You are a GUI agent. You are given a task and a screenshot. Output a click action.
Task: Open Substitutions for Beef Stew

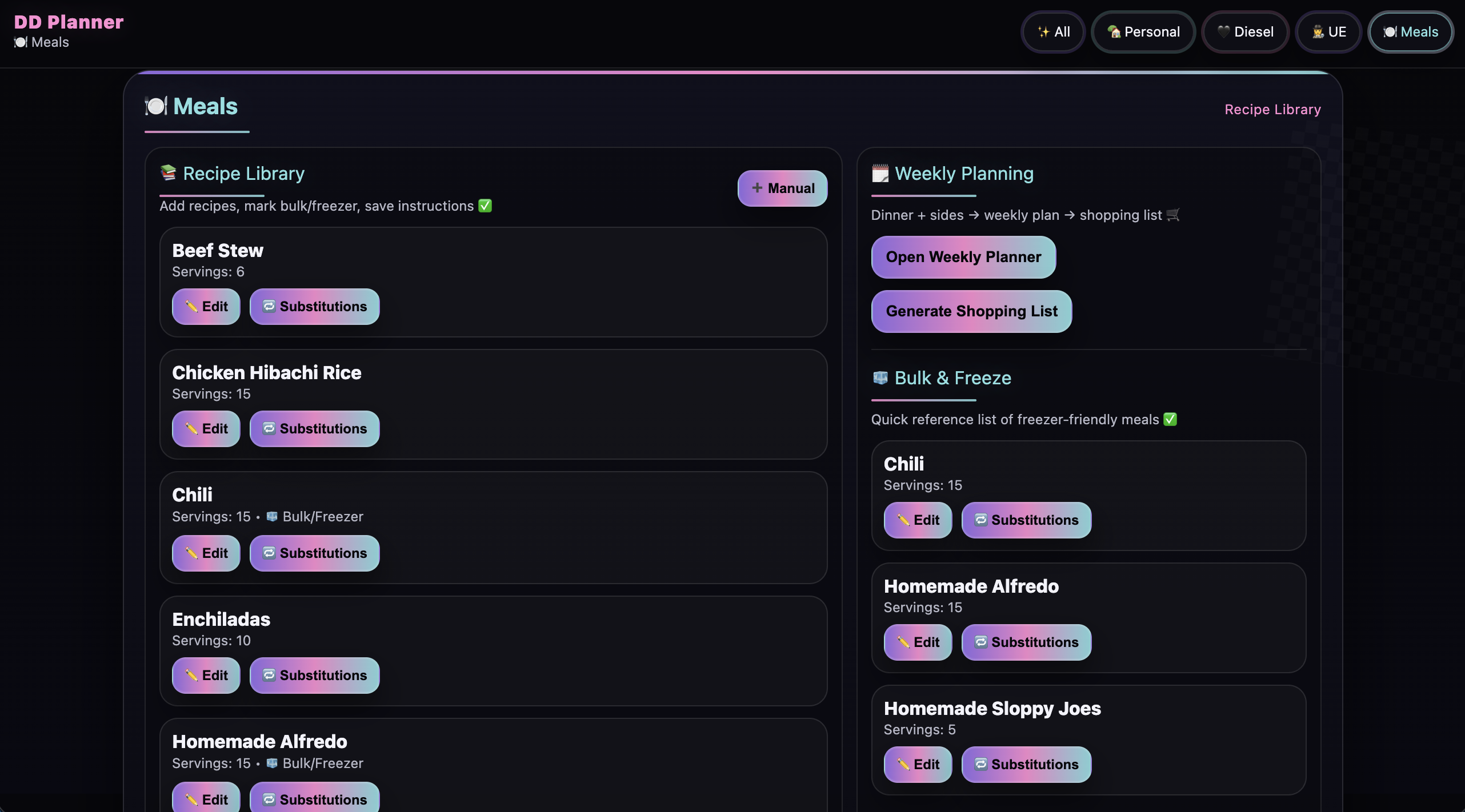pyautogui.click(x=314, y=307)
